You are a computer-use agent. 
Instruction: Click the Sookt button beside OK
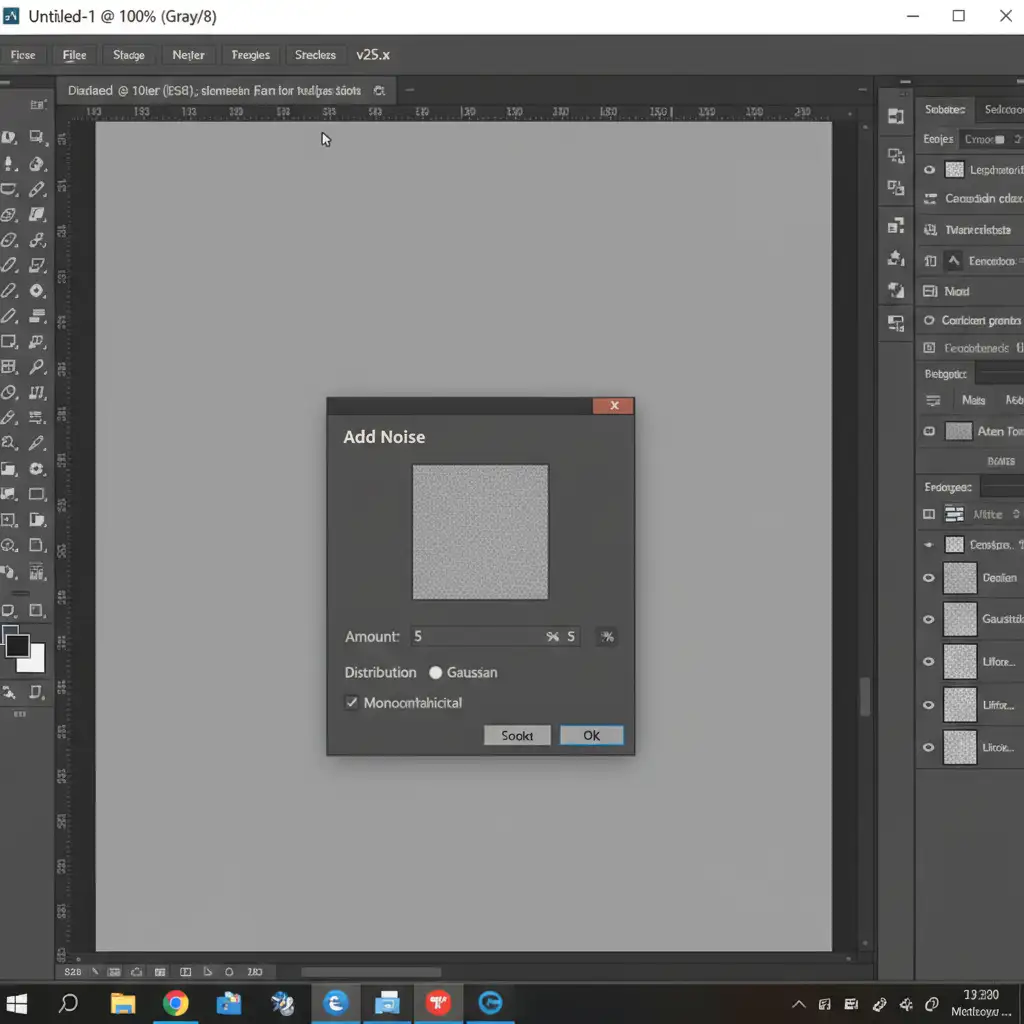click(517, 735)
